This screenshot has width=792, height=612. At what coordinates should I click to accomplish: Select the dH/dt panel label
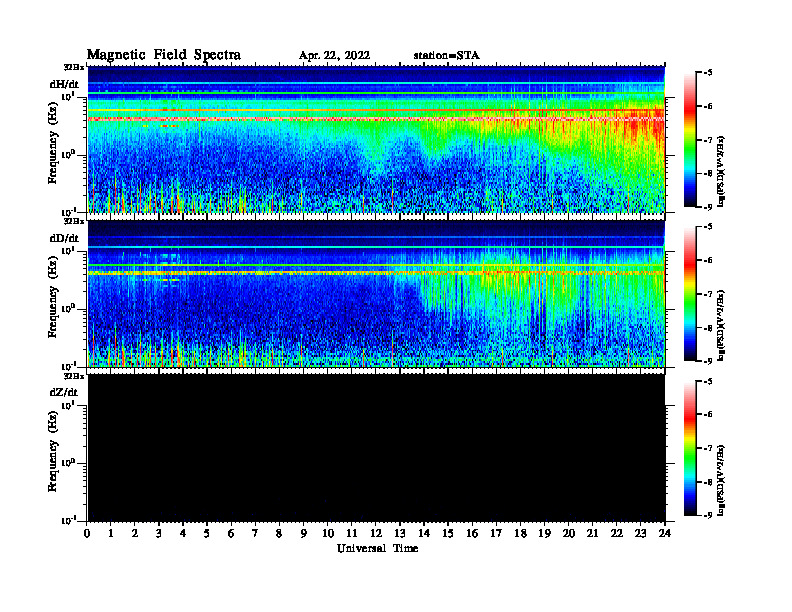click(x=64, y=84)
